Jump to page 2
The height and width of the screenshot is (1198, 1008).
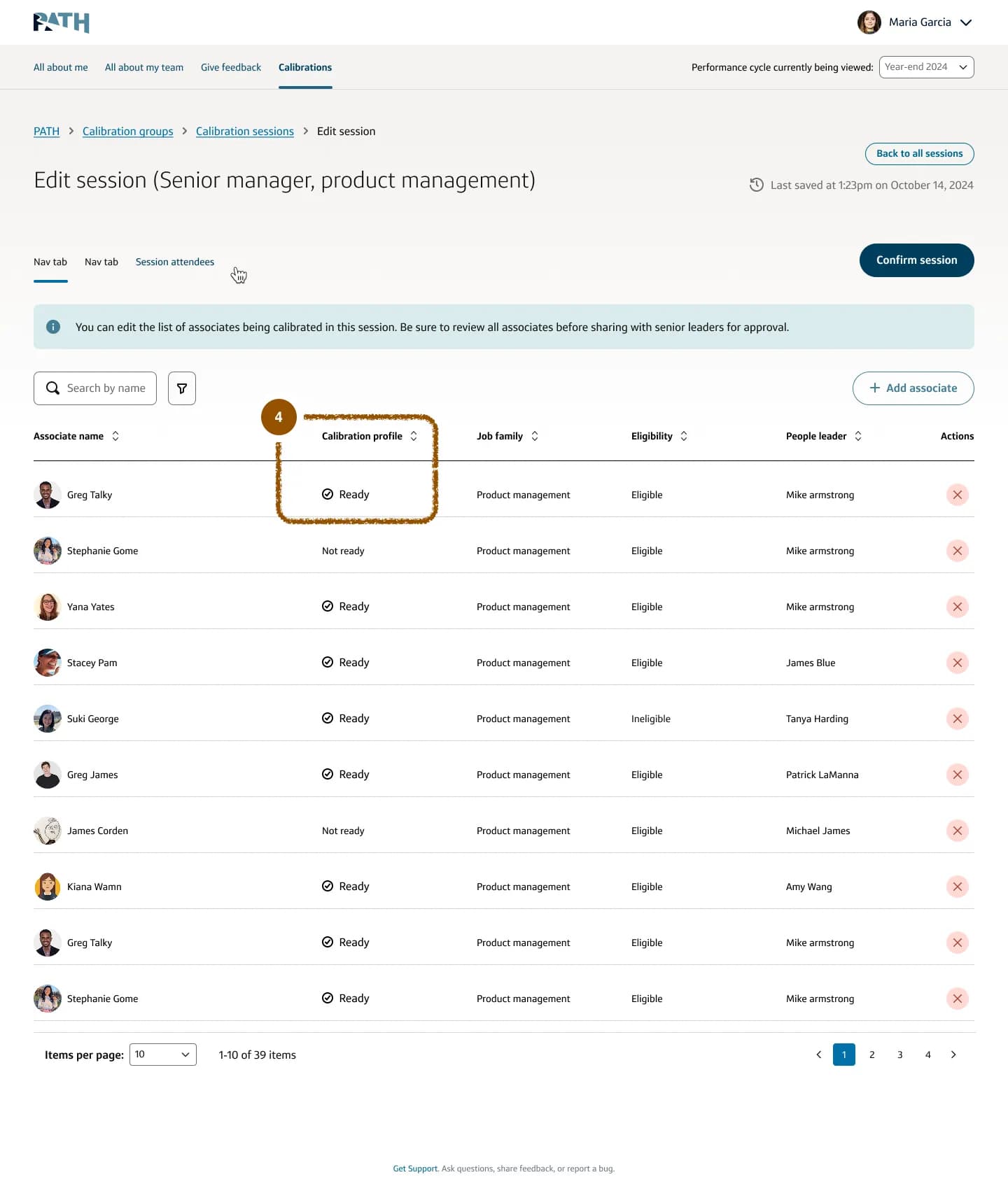point(872,1055)
